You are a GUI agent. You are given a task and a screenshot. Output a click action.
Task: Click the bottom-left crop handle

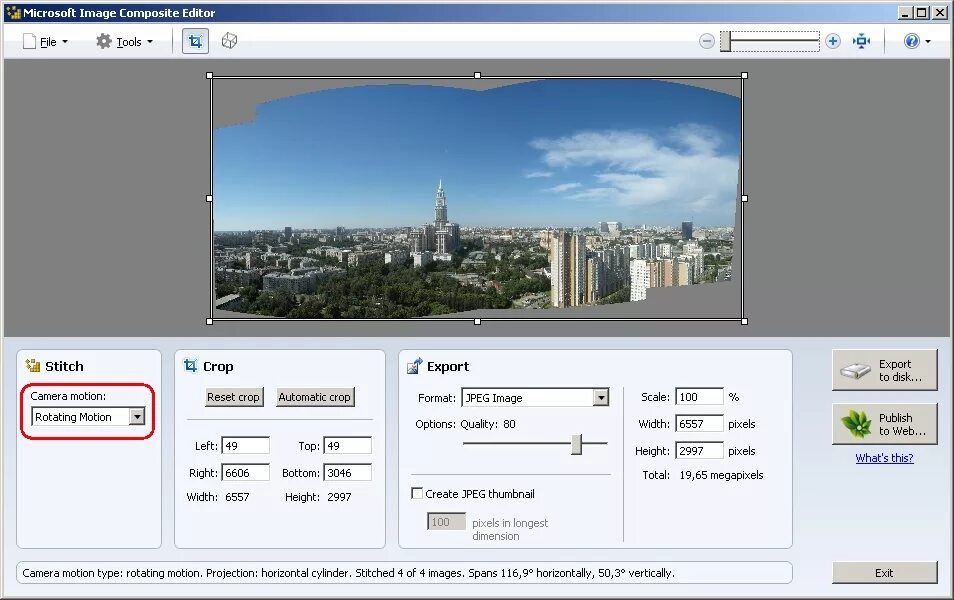coord(209,321)
